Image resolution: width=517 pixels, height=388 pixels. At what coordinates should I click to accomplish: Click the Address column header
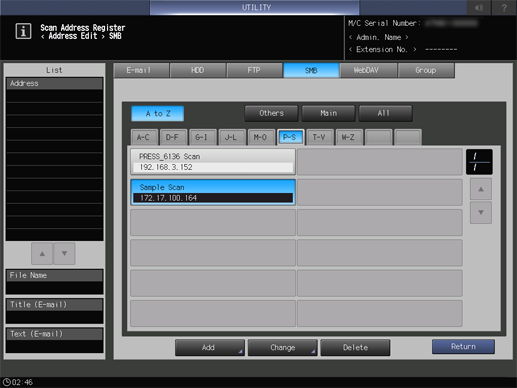pos(54,83)
